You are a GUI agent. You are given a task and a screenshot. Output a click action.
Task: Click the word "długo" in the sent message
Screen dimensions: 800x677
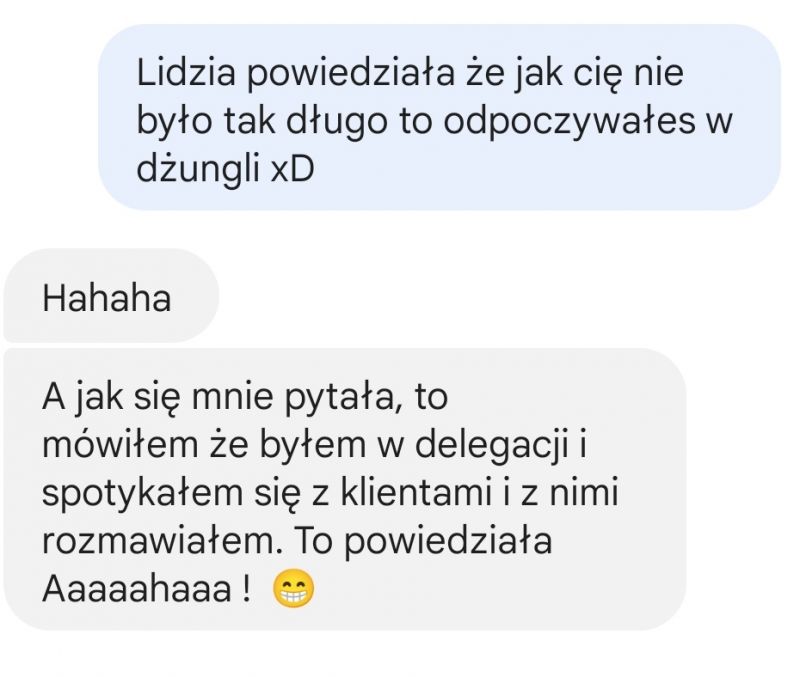pyautogui.click(x=336, y=123)
